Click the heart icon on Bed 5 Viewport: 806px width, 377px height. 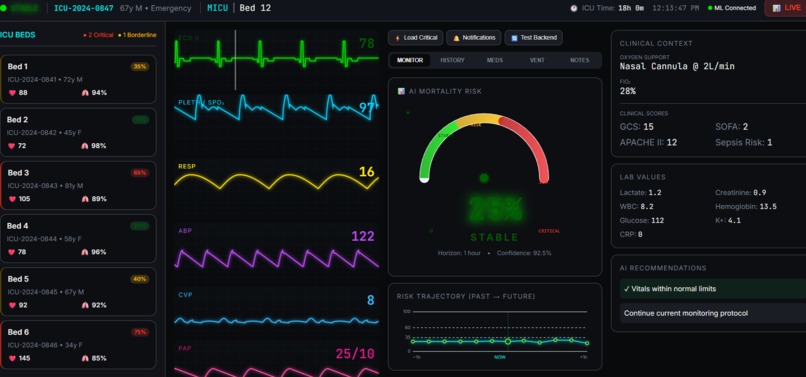pyautogui.click(x=11, y=305)
